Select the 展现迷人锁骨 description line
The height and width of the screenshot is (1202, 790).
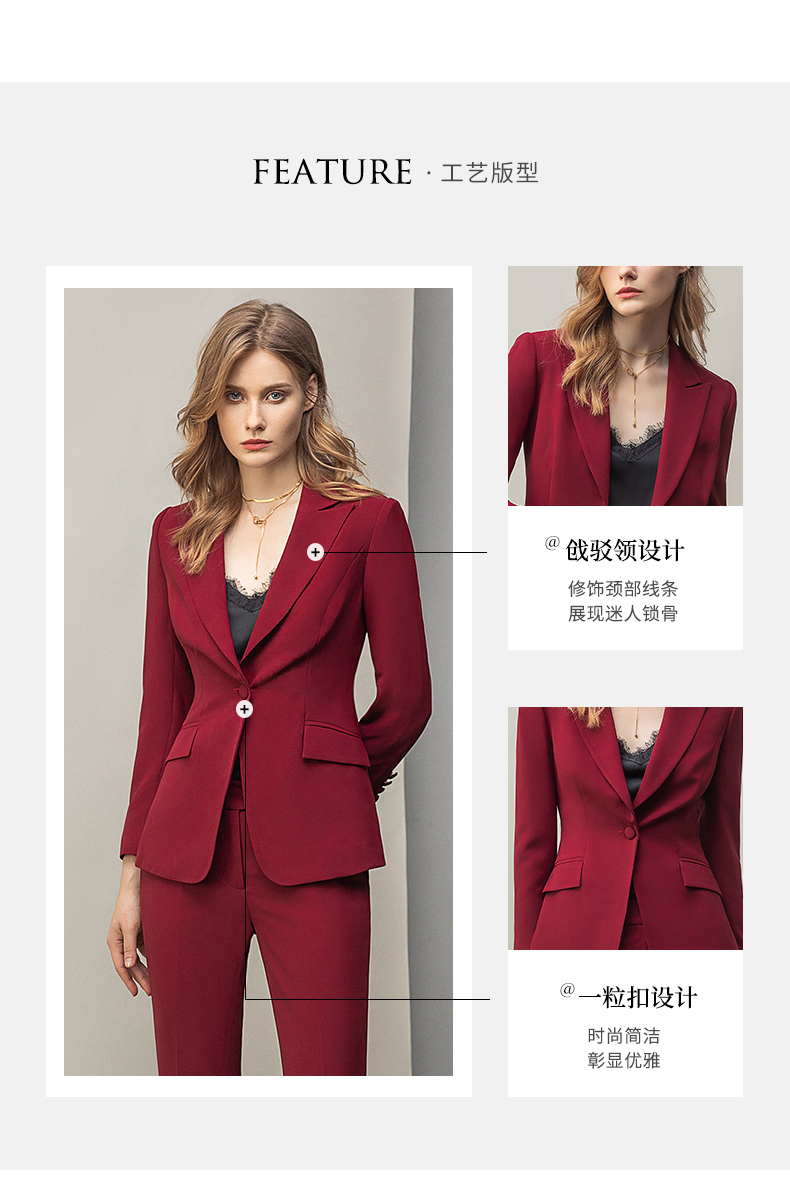(623, 614)
